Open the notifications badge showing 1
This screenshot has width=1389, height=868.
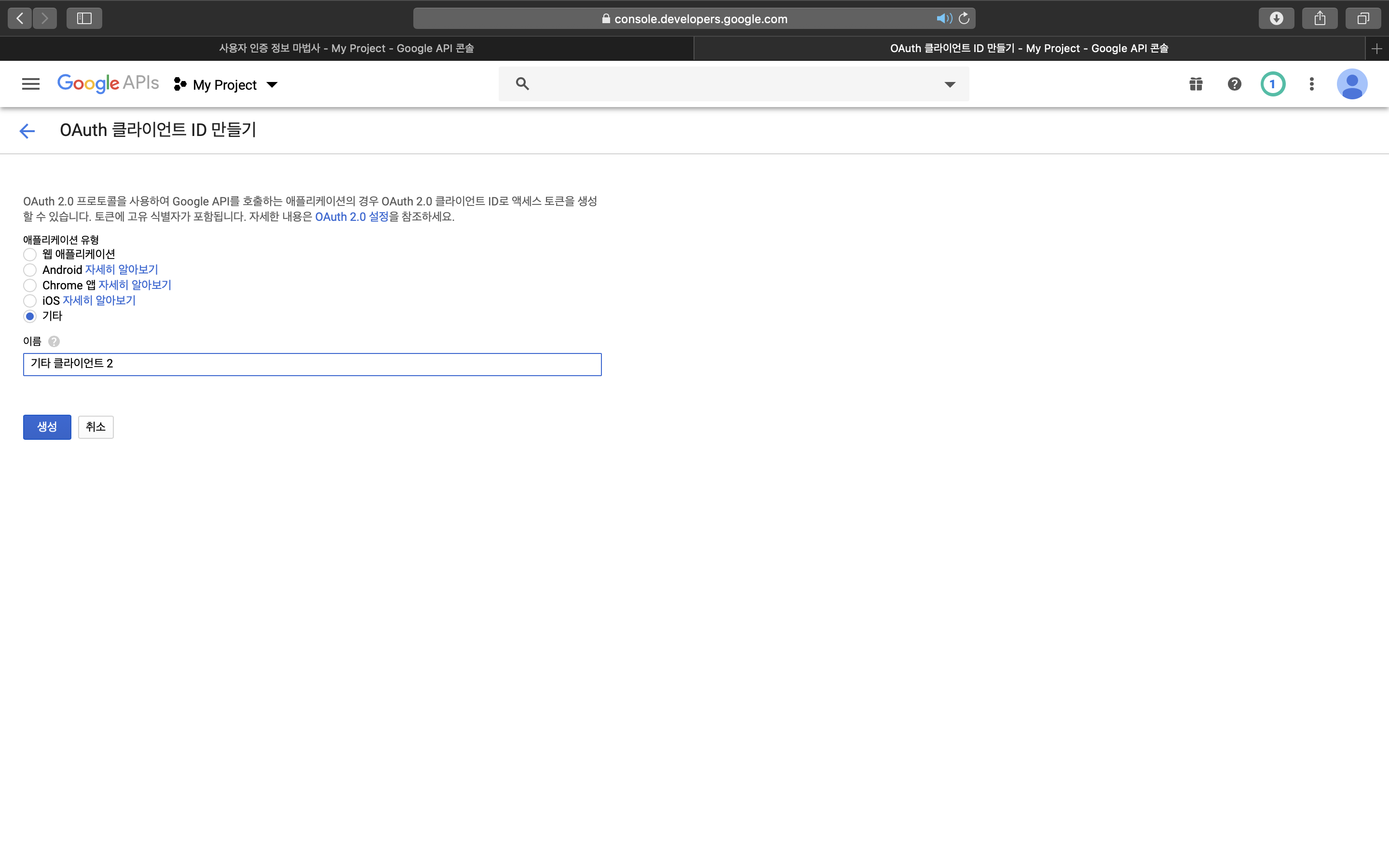[1272, 84]
